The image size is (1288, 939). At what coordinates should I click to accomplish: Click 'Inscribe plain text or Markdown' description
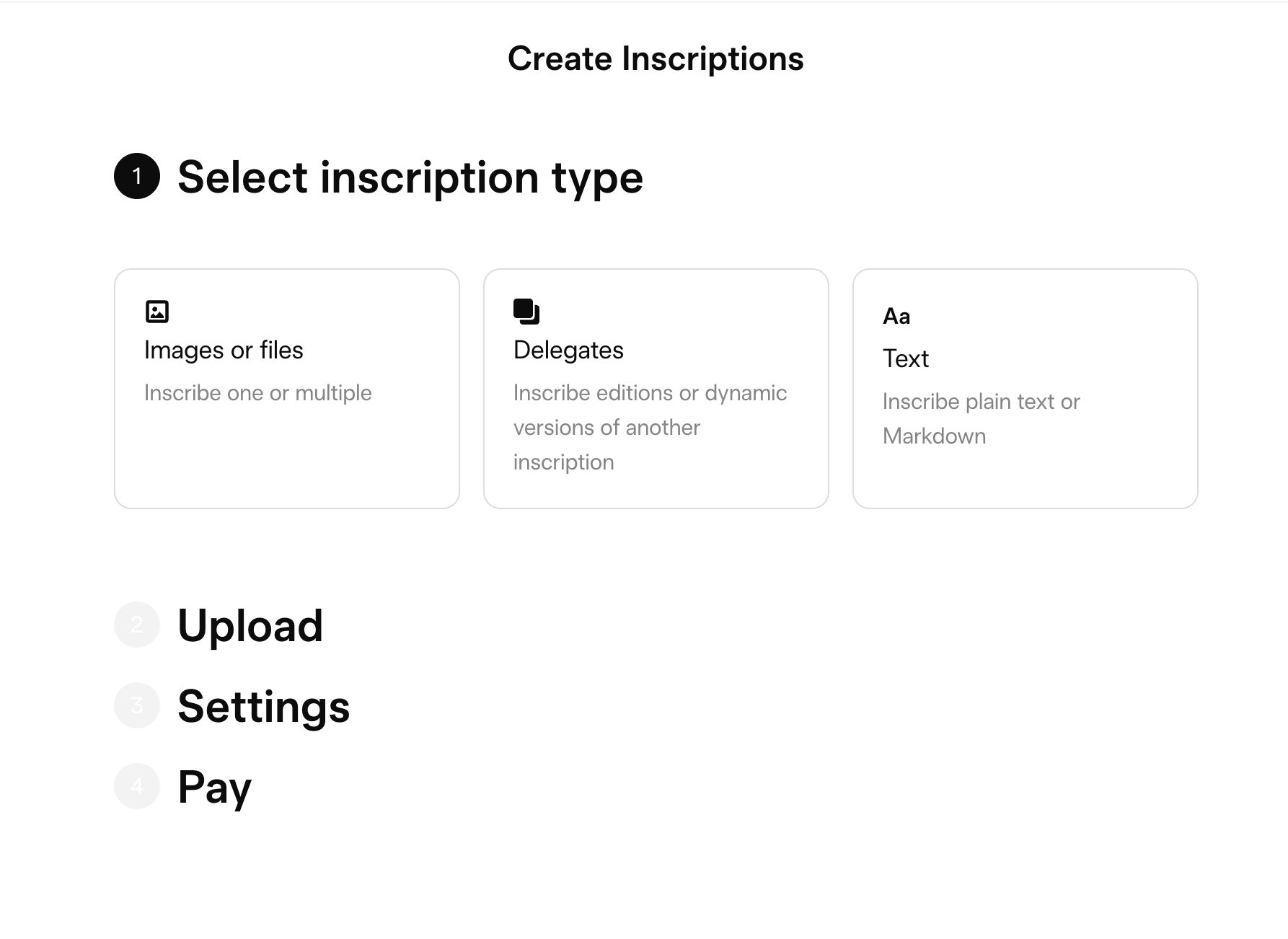pyautogui.click(x=981, y=419)
